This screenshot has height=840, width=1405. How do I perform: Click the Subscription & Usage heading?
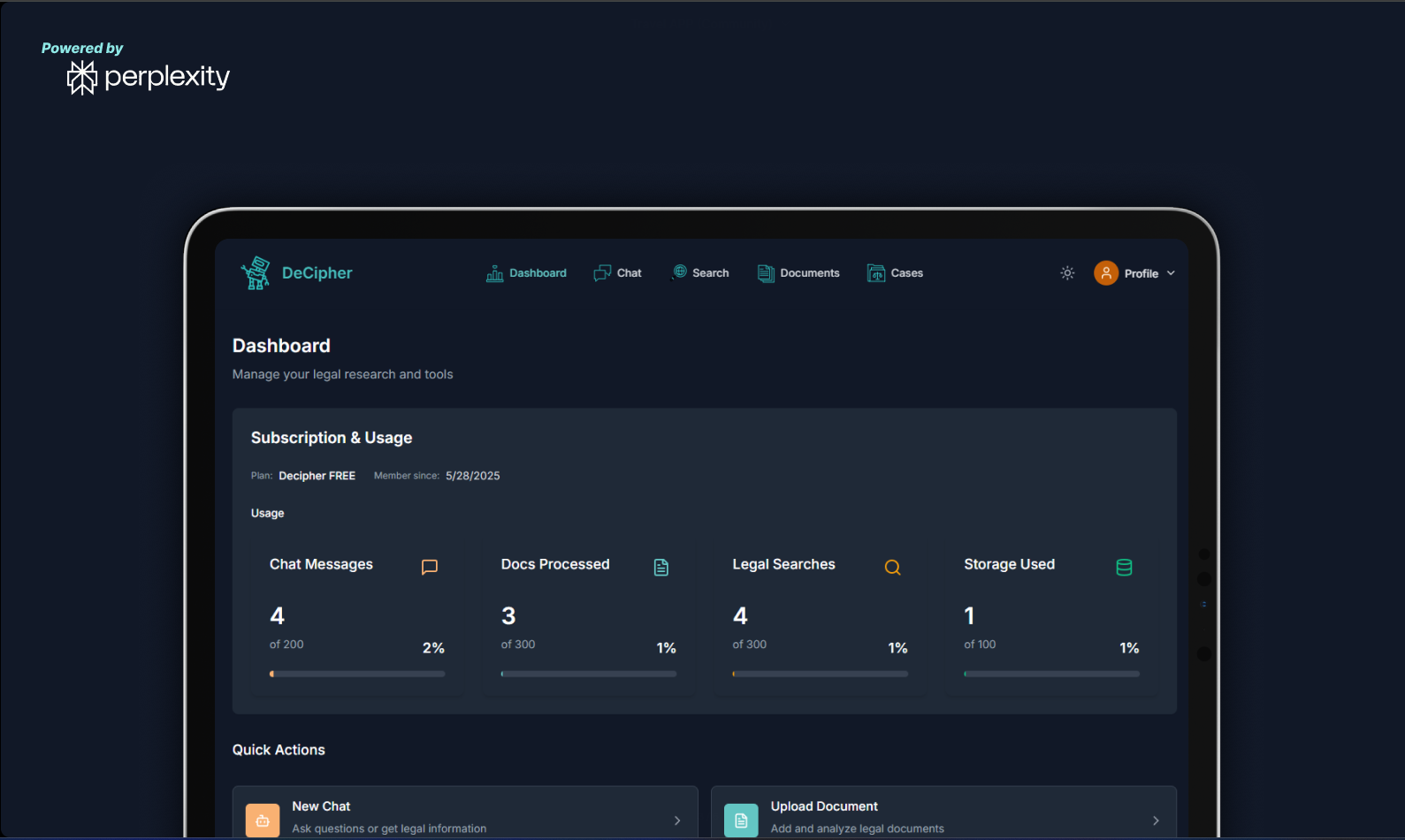(332, 438)
